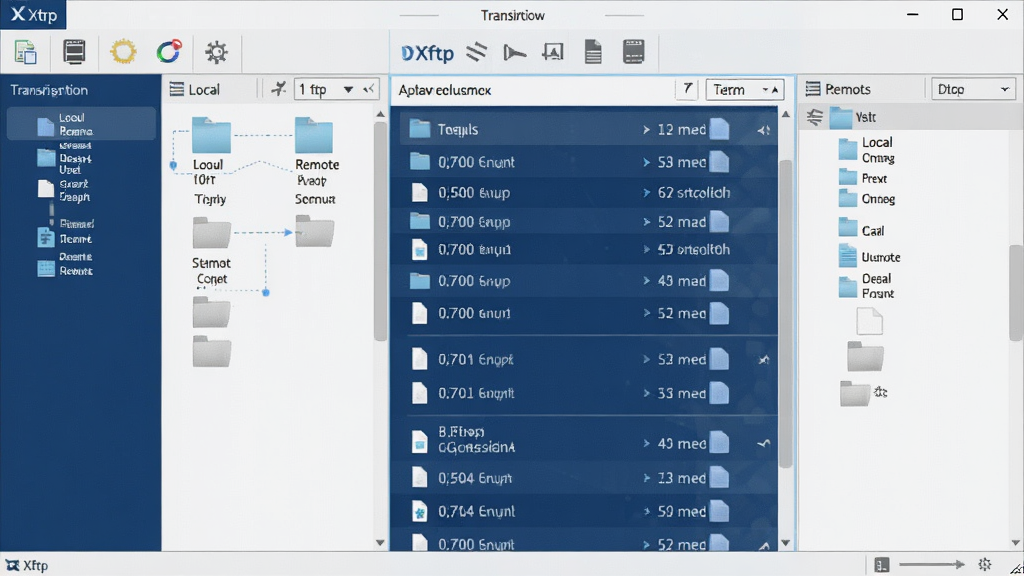The height and width of the screenshot is (576, 1024).
Task: Select Gsart Gaaph sidebar item
Action: pos(64,190)
